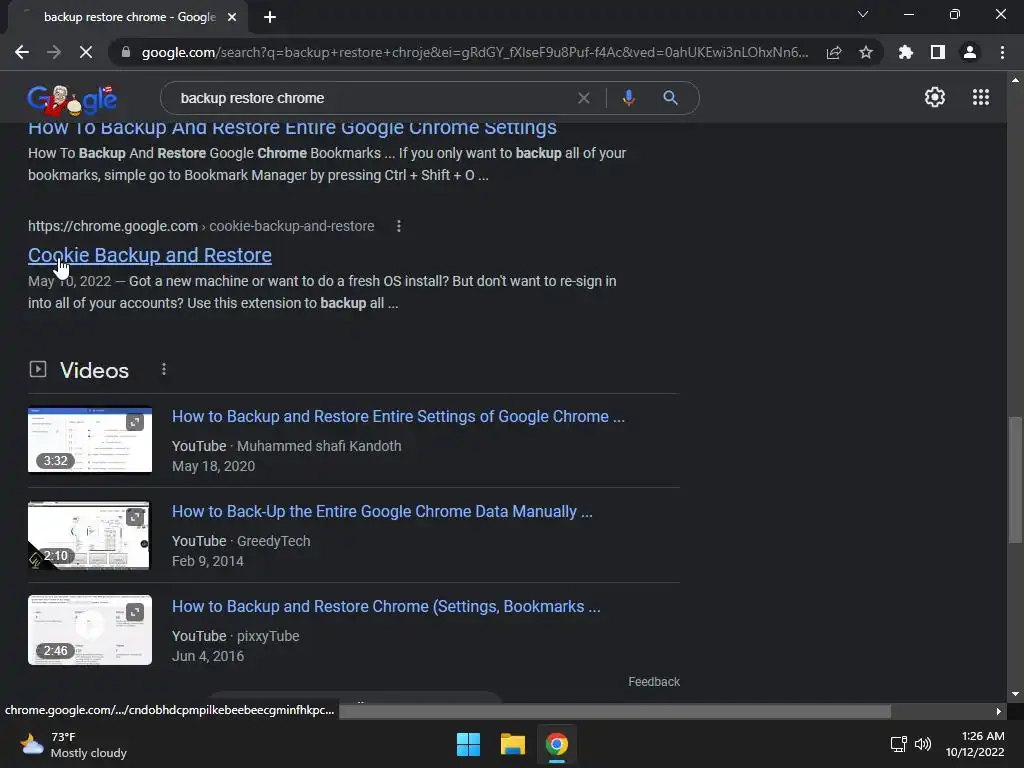Click the Feedback link under videos
This screenshot has height=768, width=1024.
coord(654,682)
